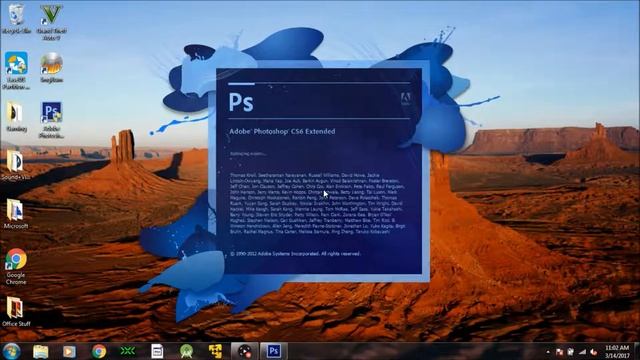This screenshot has height=360, width=640.
Task: Click the splash screen loading status text
Action: pyautogui.click(x=248, y=154)
